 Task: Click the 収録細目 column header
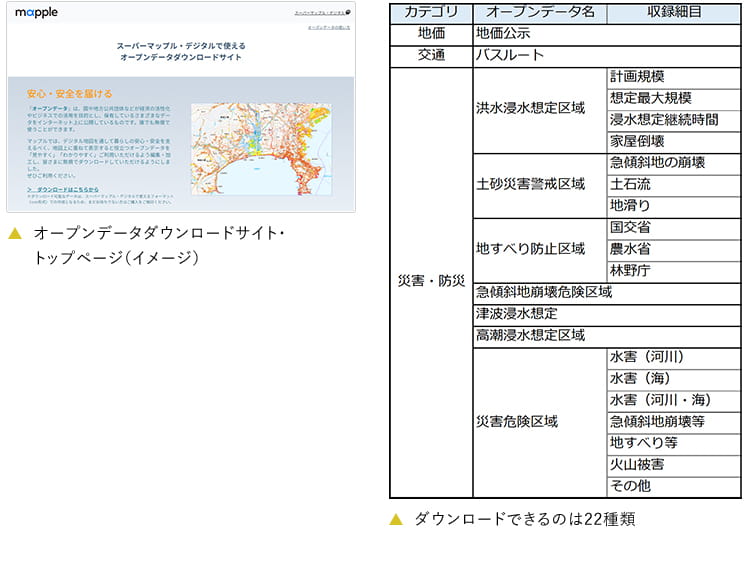pyautogui.click(x=674, y=13)
